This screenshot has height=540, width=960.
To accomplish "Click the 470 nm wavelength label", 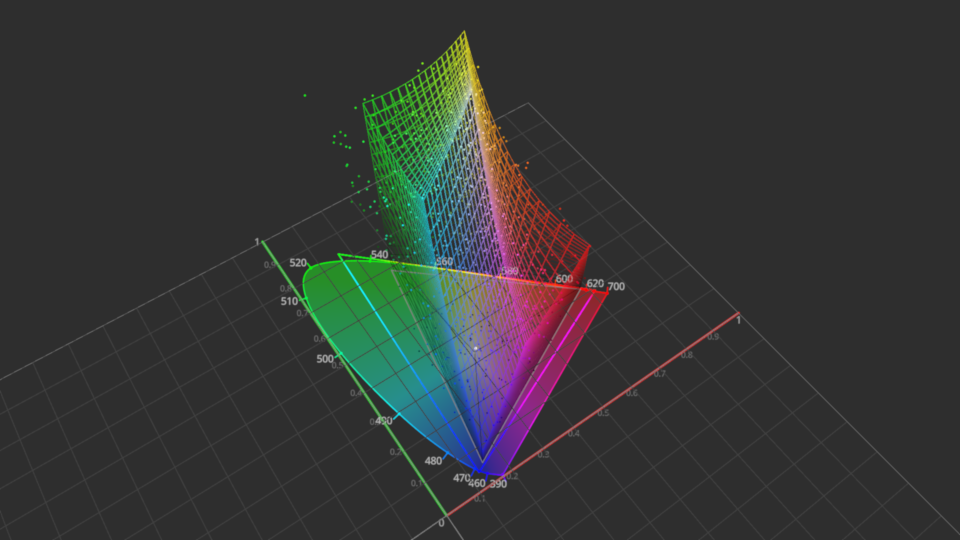I will click(x=461, y=478).
